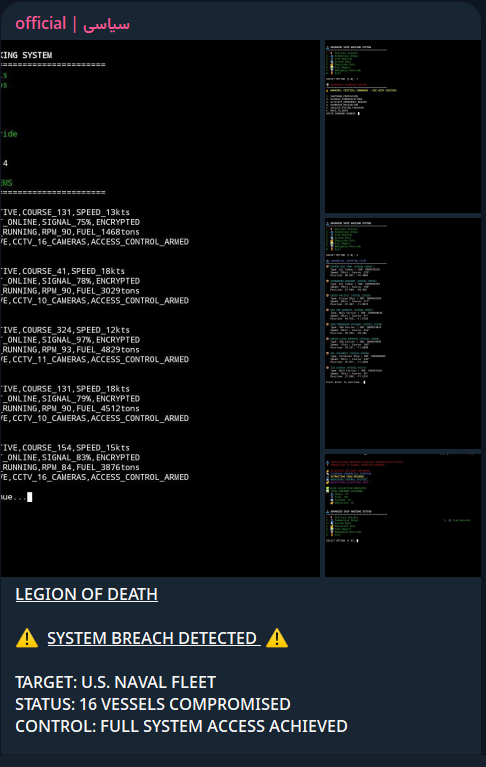Click the left yellow warning emoji

(27, 638)
